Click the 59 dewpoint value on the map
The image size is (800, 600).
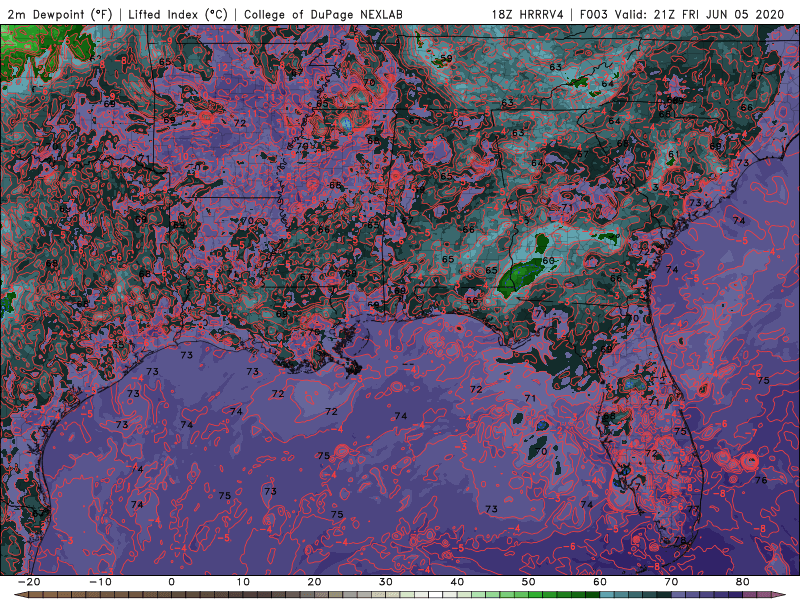coord(446,58)
